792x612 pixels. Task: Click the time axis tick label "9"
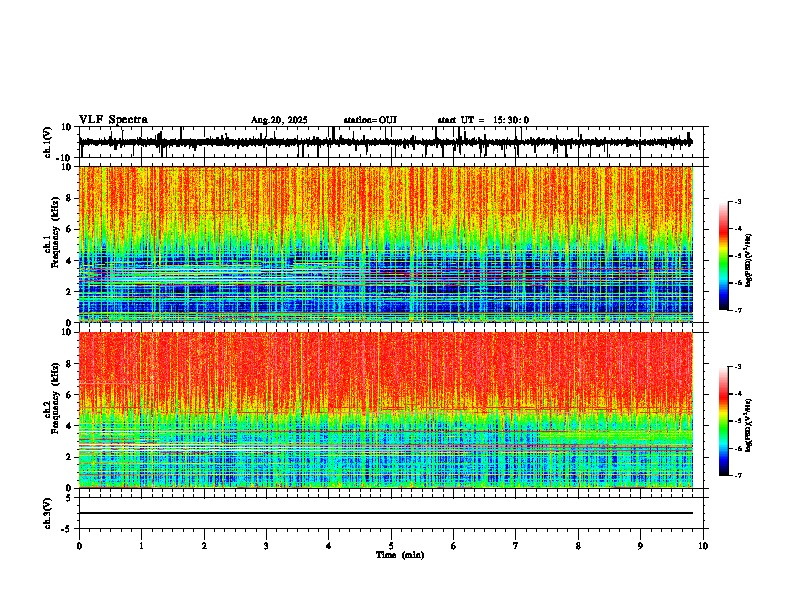point(640,546)
